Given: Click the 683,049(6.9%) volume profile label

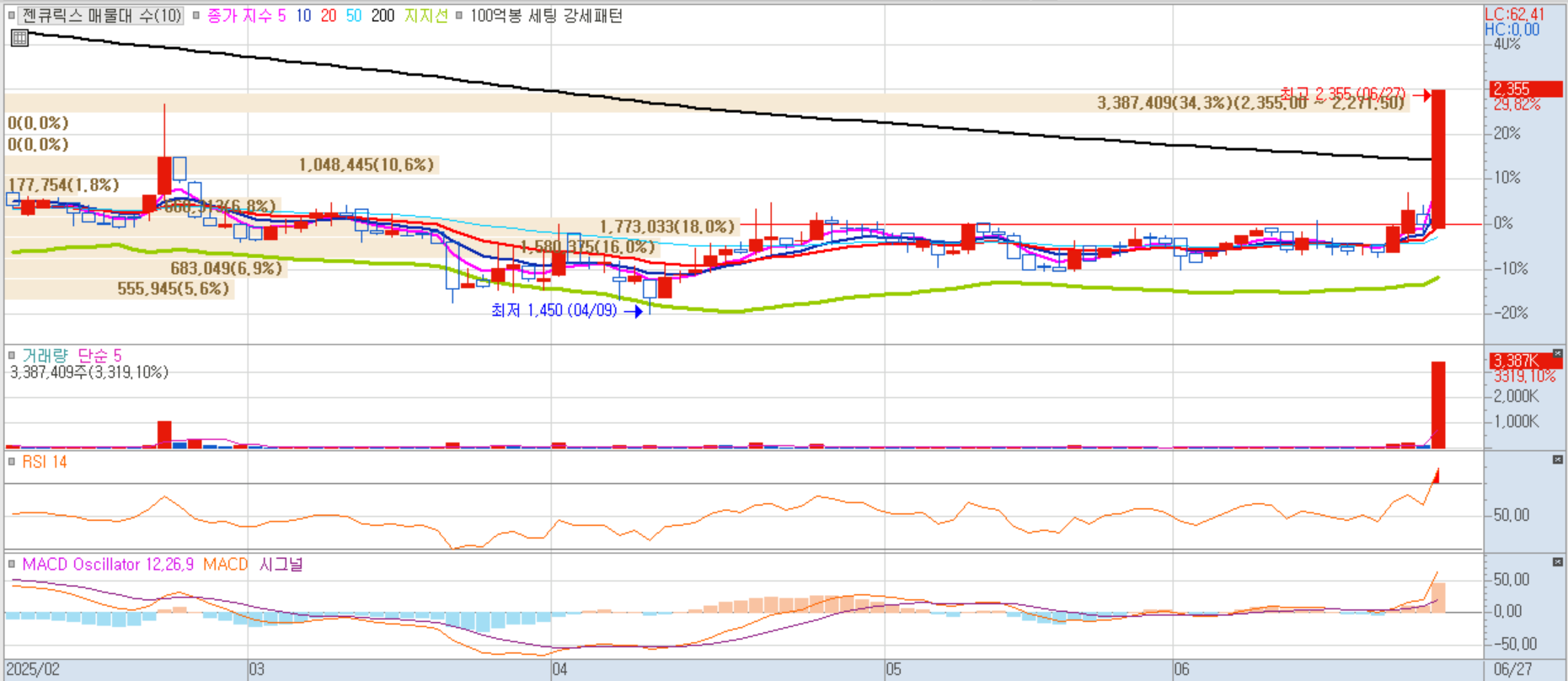Looking at the screenshot, I should click(x=227, y=268).
